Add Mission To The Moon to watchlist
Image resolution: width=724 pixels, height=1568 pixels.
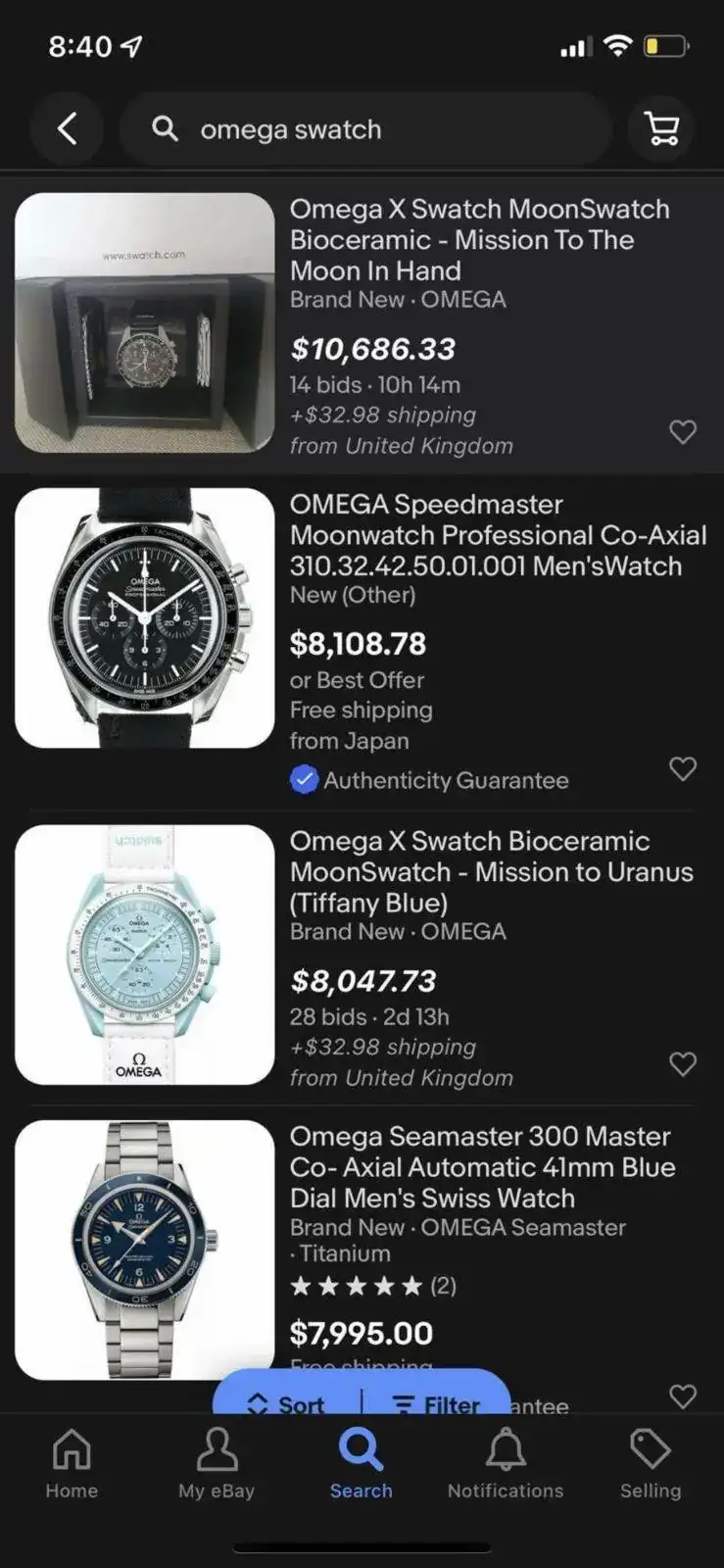pyautogui.click(x=683, y=431)
